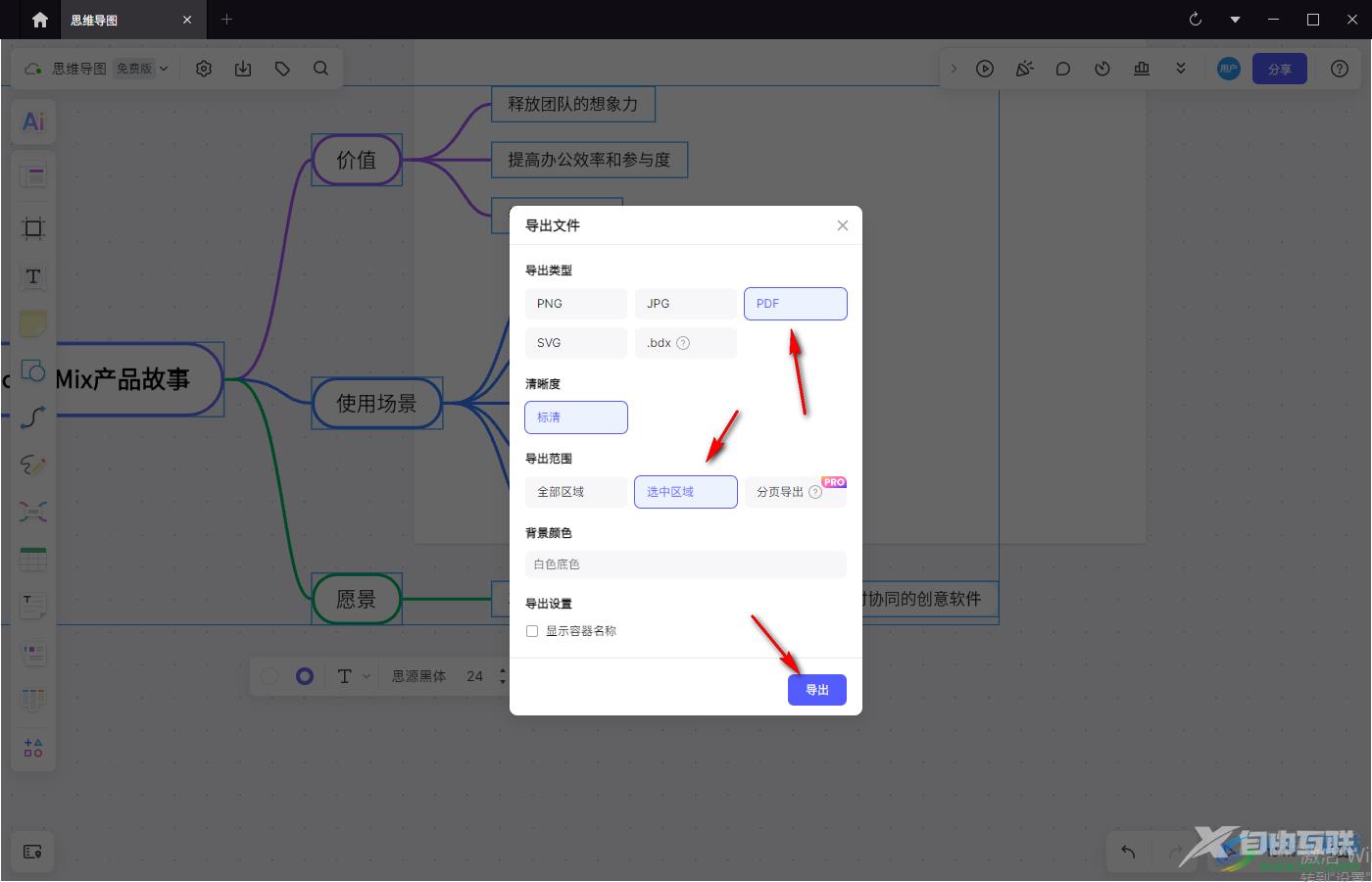Open the 白色底色 background color dropdown

pos(686,564)
